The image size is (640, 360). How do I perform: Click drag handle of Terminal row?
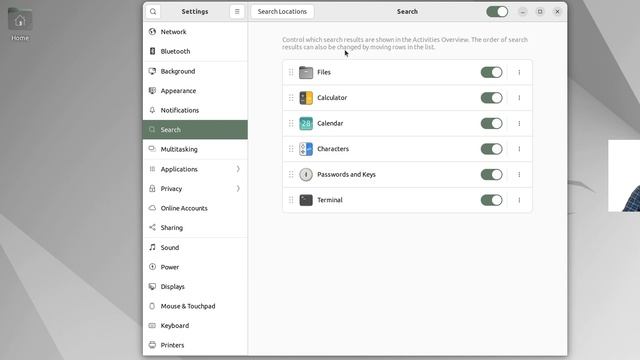click(291, 200)
